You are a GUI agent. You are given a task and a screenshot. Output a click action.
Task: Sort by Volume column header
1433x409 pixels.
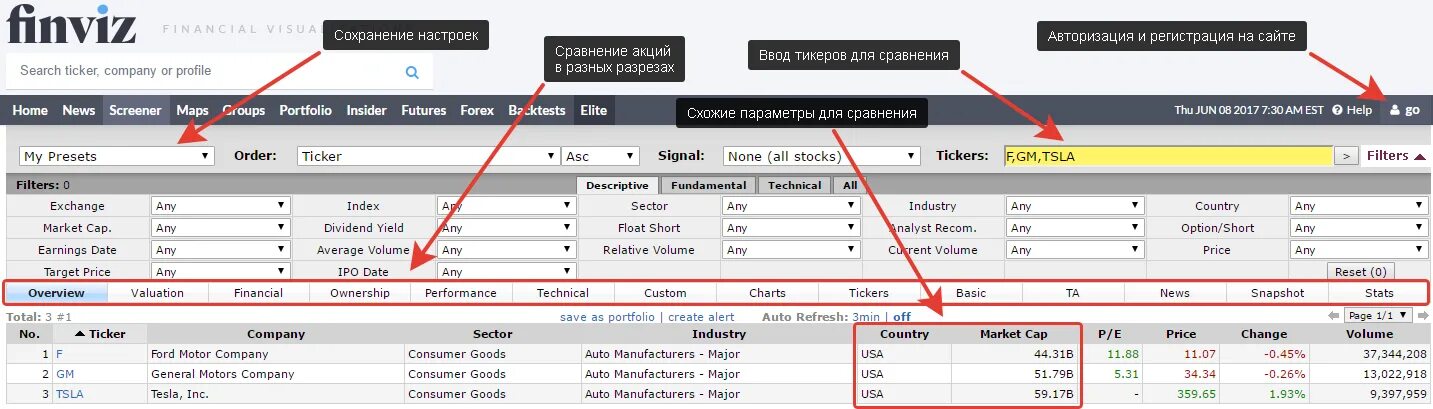click(1369, 334)
